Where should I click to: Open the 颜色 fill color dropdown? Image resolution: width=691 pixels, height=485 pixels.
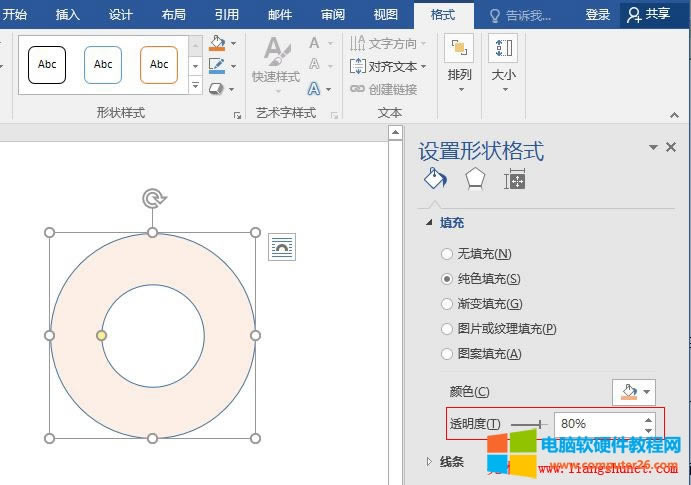coord(634,392)
